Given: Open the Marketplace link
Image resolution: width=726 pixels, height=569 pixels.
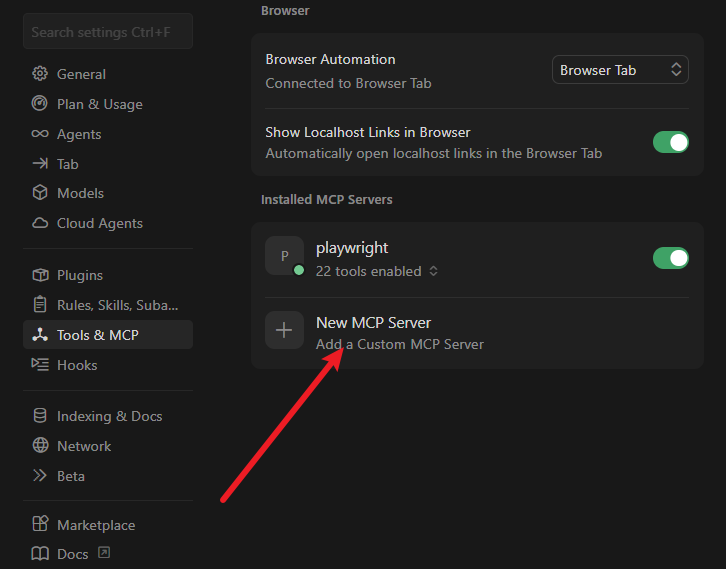Looking at the screenshot, I should pyautogui.click(x=108, y=525).
